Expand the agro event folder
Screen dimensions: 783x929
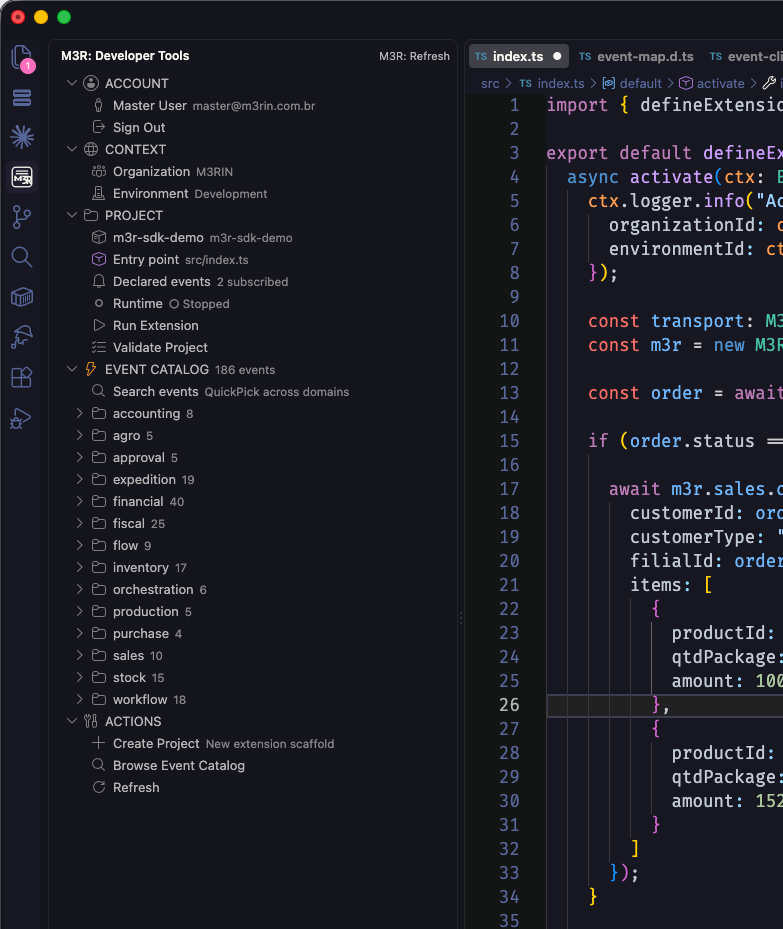79,435
